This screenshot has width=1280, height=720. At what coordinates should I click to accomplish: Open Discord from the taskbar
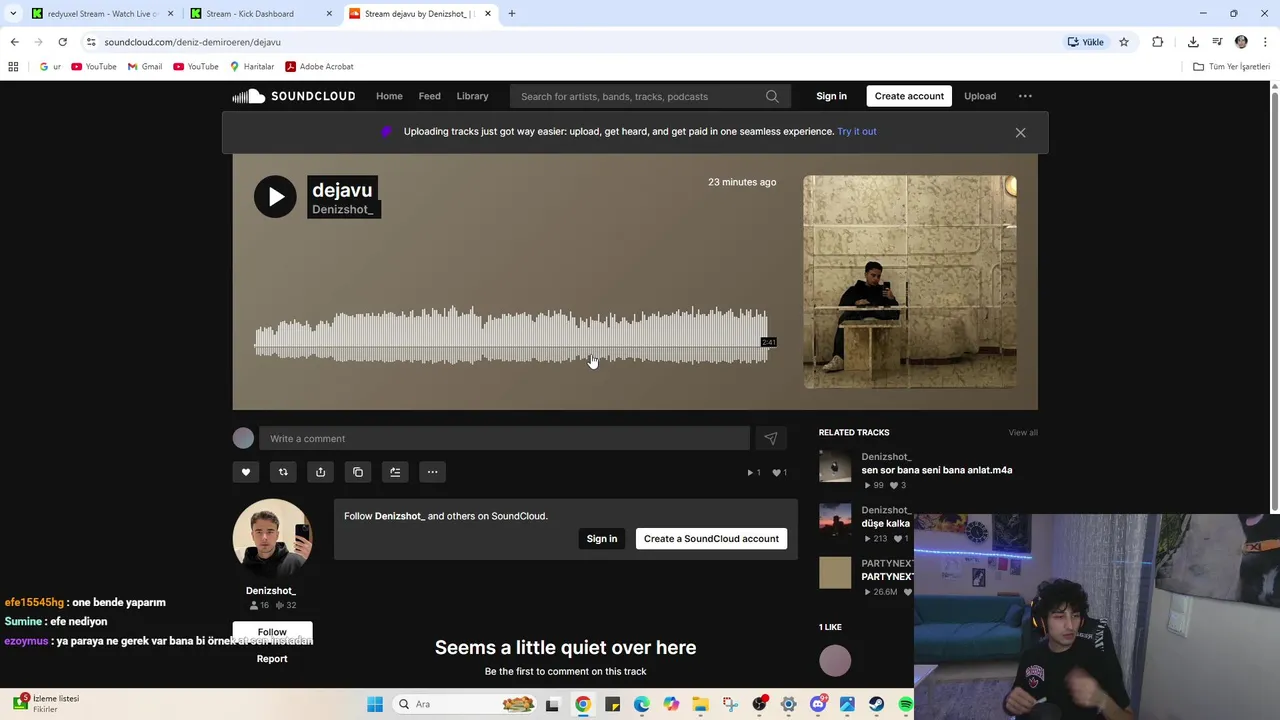point(818,704)
